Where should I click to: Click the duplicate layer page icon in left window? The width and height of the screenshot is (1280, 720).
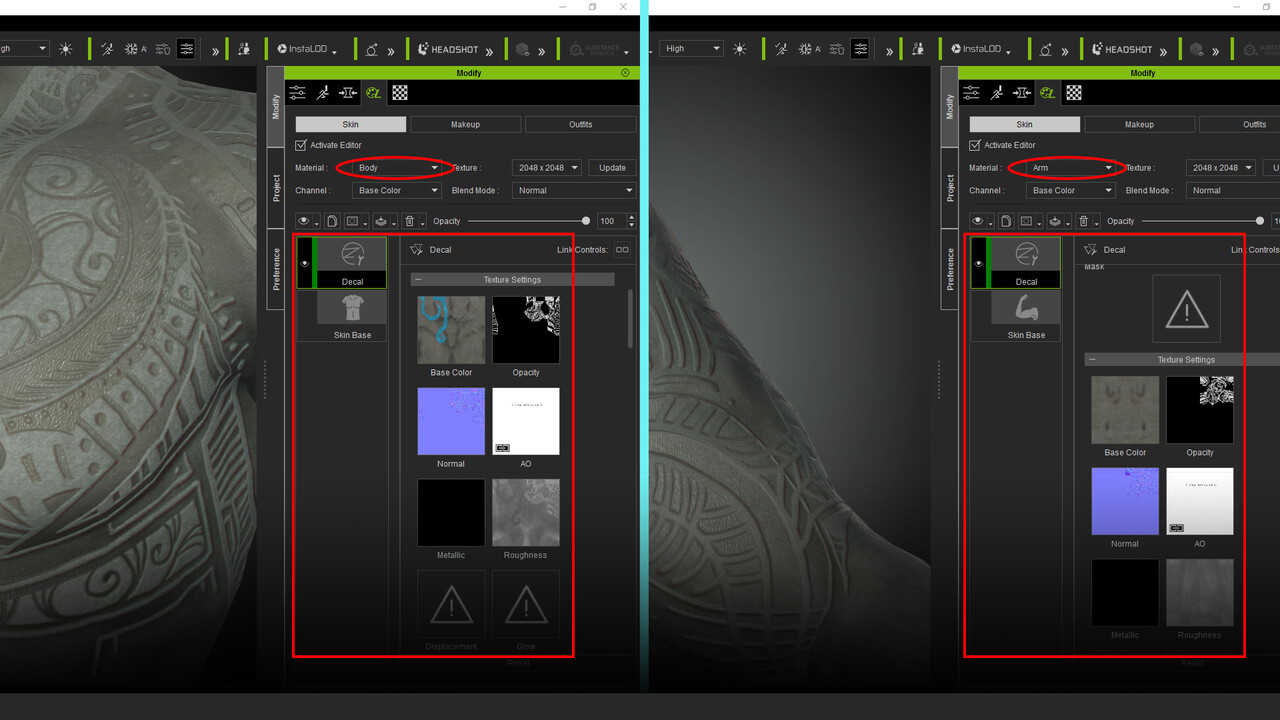[x=332, y=221]
